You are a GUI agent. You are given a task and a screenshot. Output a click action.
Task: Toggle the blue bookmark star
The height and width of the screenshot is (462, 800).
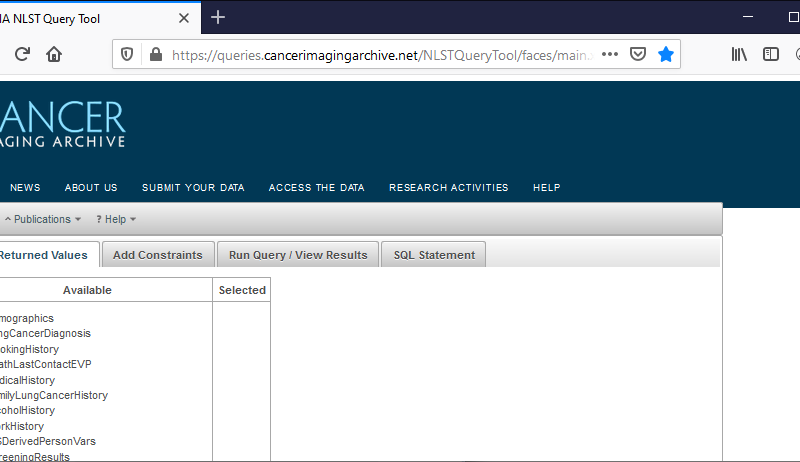point(666,54)
